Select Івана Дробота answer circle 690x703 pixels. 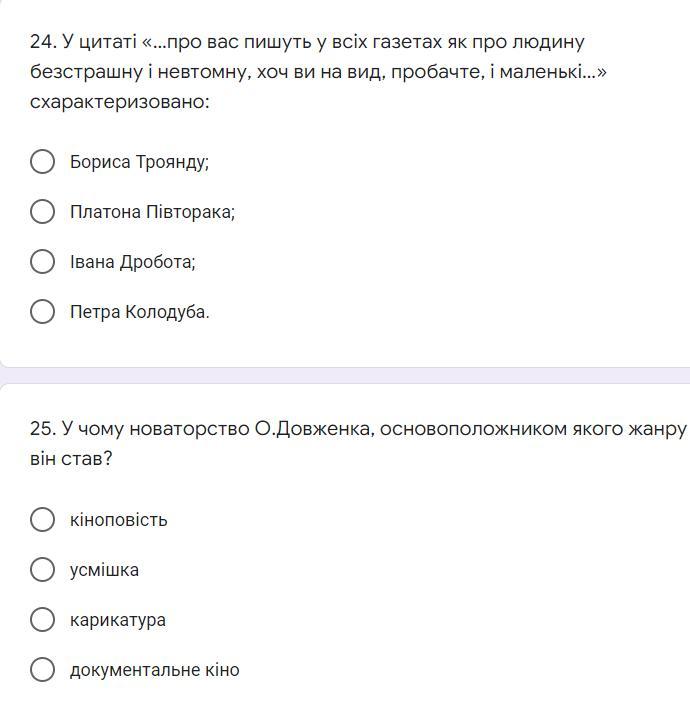[x=42, y=261]
